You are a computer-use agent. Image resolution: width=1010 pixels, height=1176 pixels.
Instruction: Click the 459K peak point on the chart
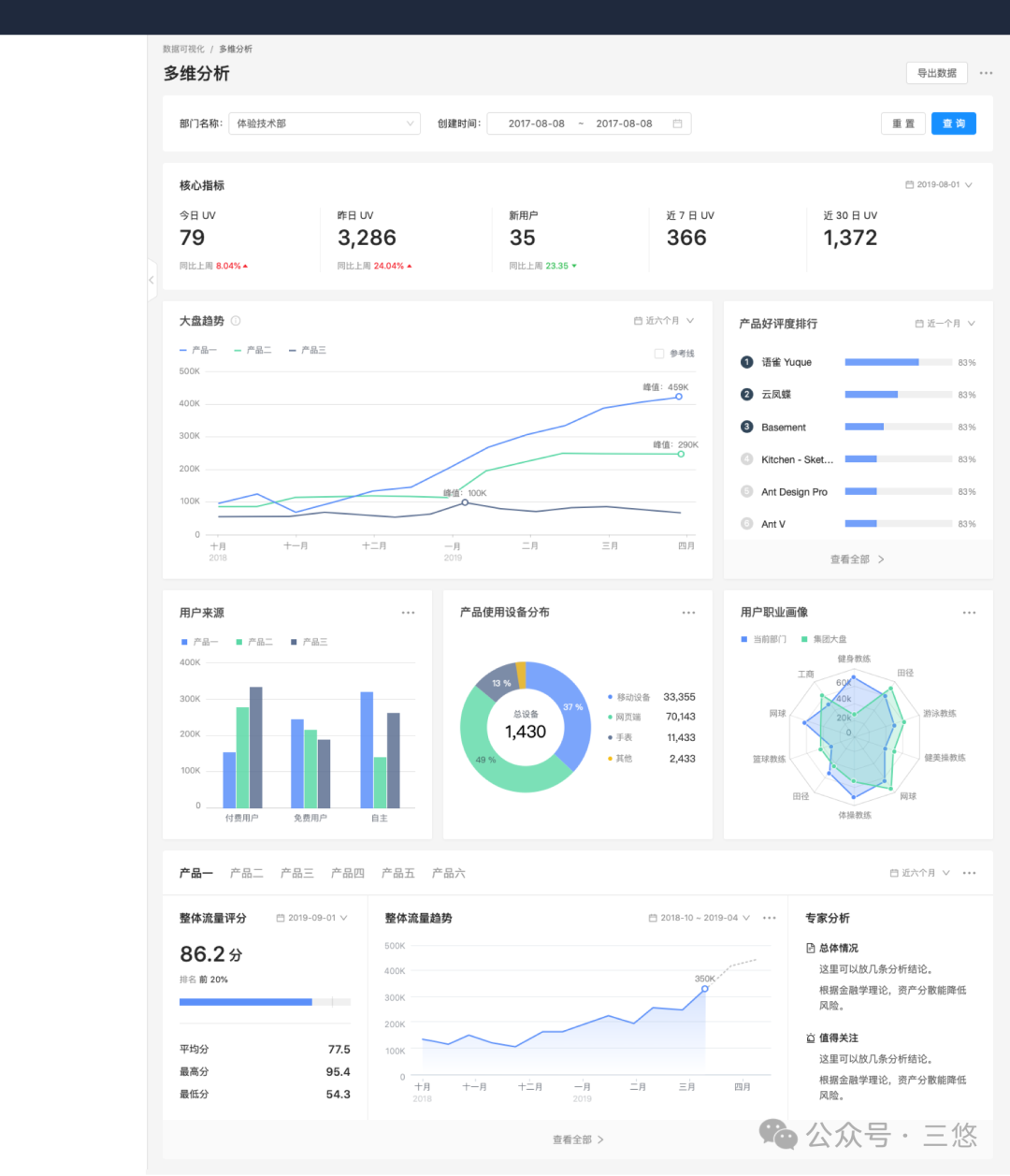coord(679,397)
